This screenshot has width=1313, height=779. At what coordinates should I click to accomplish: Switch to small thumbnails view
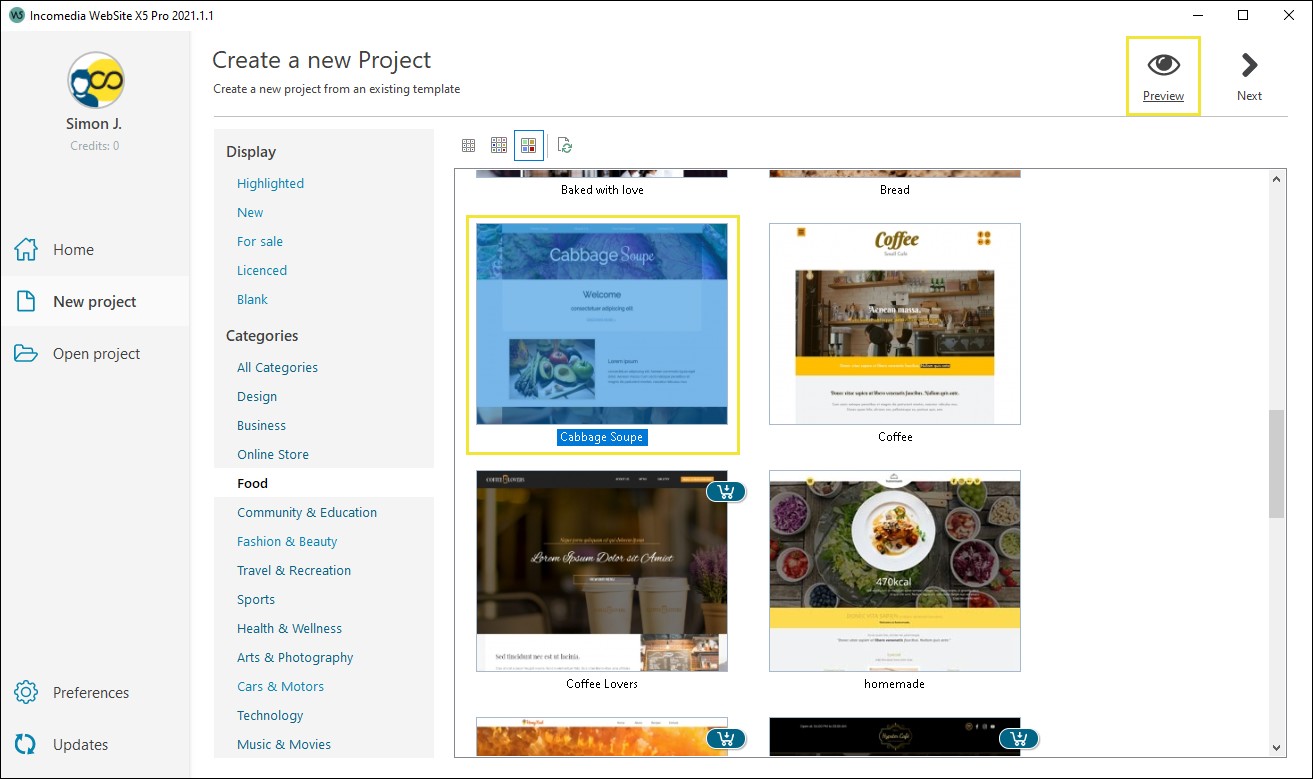[x=468, y=145]
